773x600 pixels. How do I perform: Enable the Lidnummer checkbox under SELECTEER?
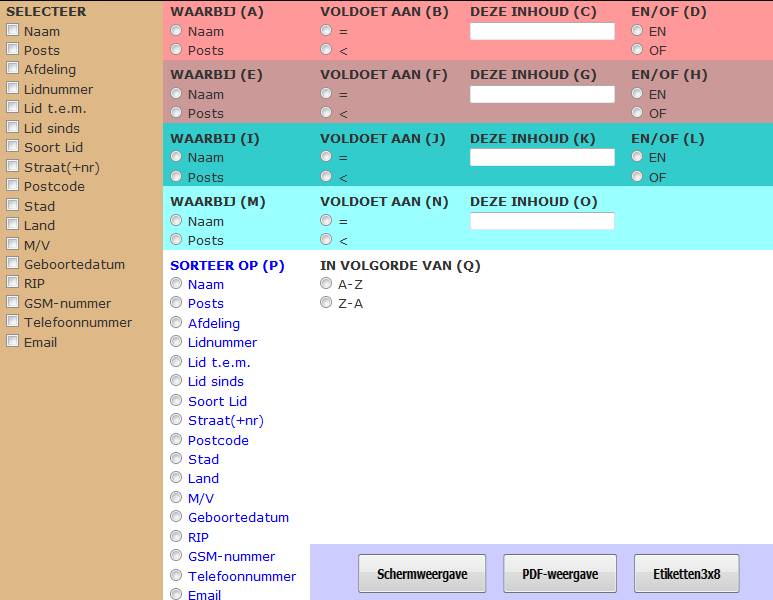coord(13,88)
